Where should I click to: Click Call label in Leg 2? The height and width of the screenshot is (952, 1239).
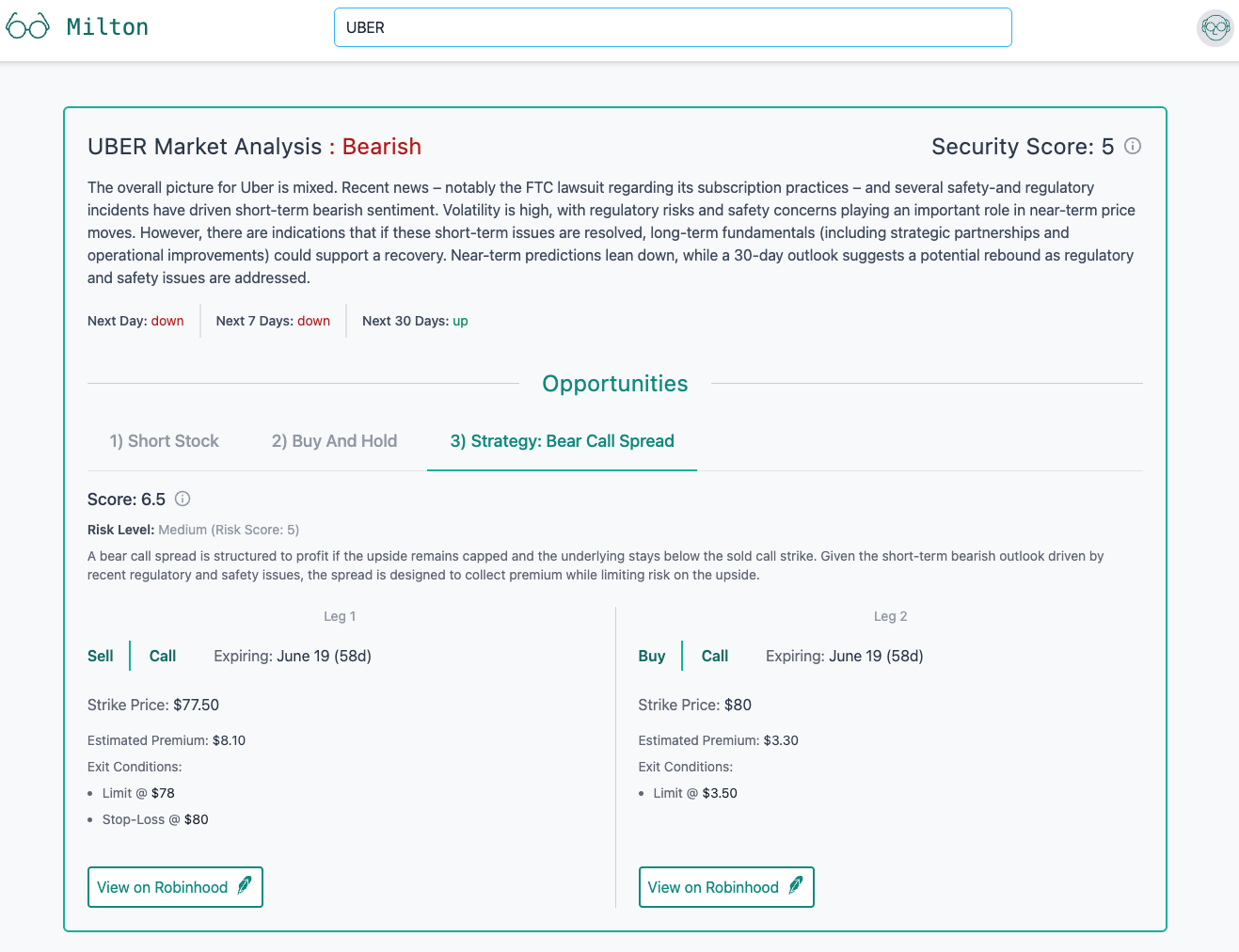pos(715,656)
